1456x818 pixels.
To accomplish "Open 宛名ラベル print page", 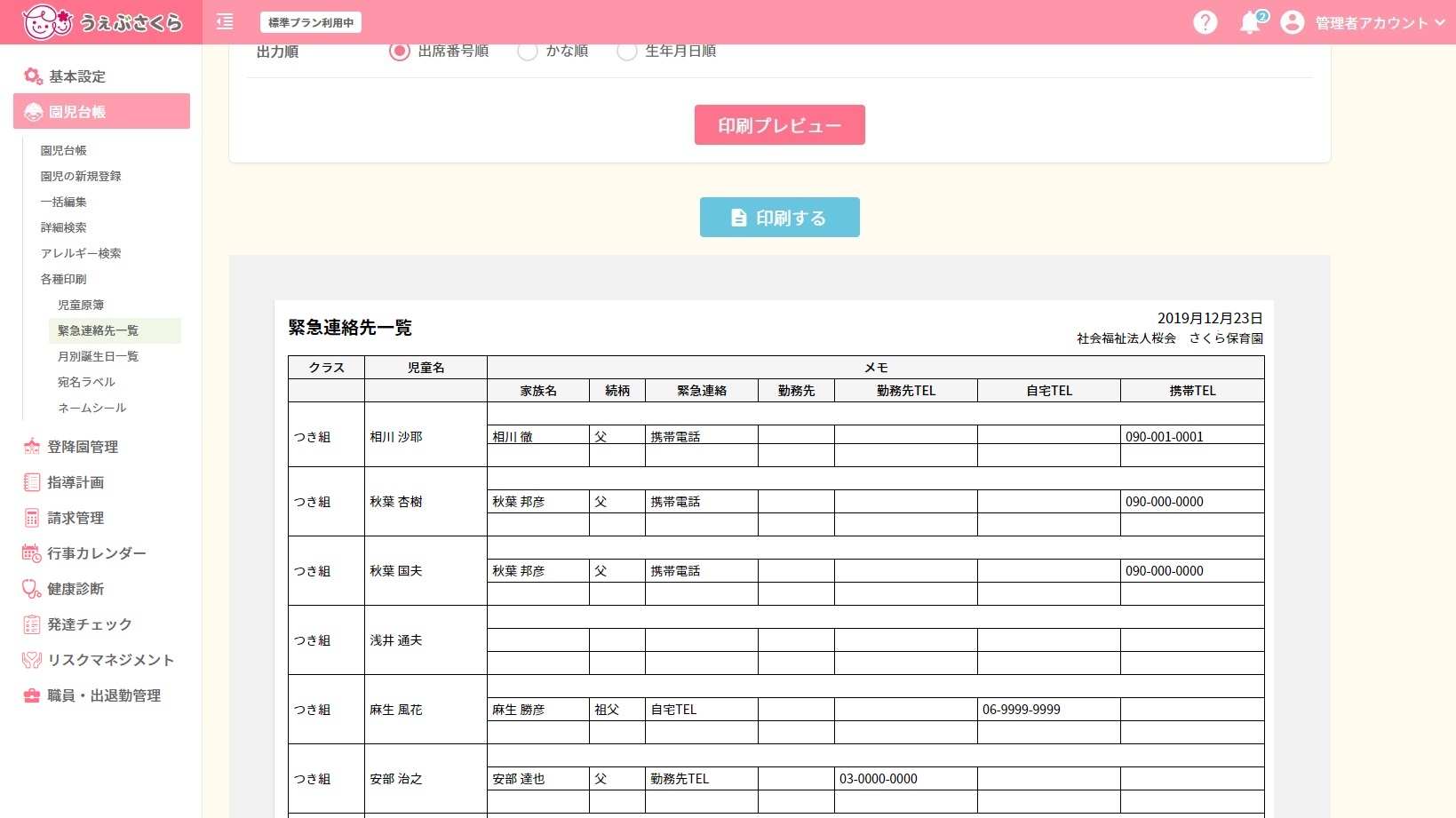I will click(x=86, y=383).
